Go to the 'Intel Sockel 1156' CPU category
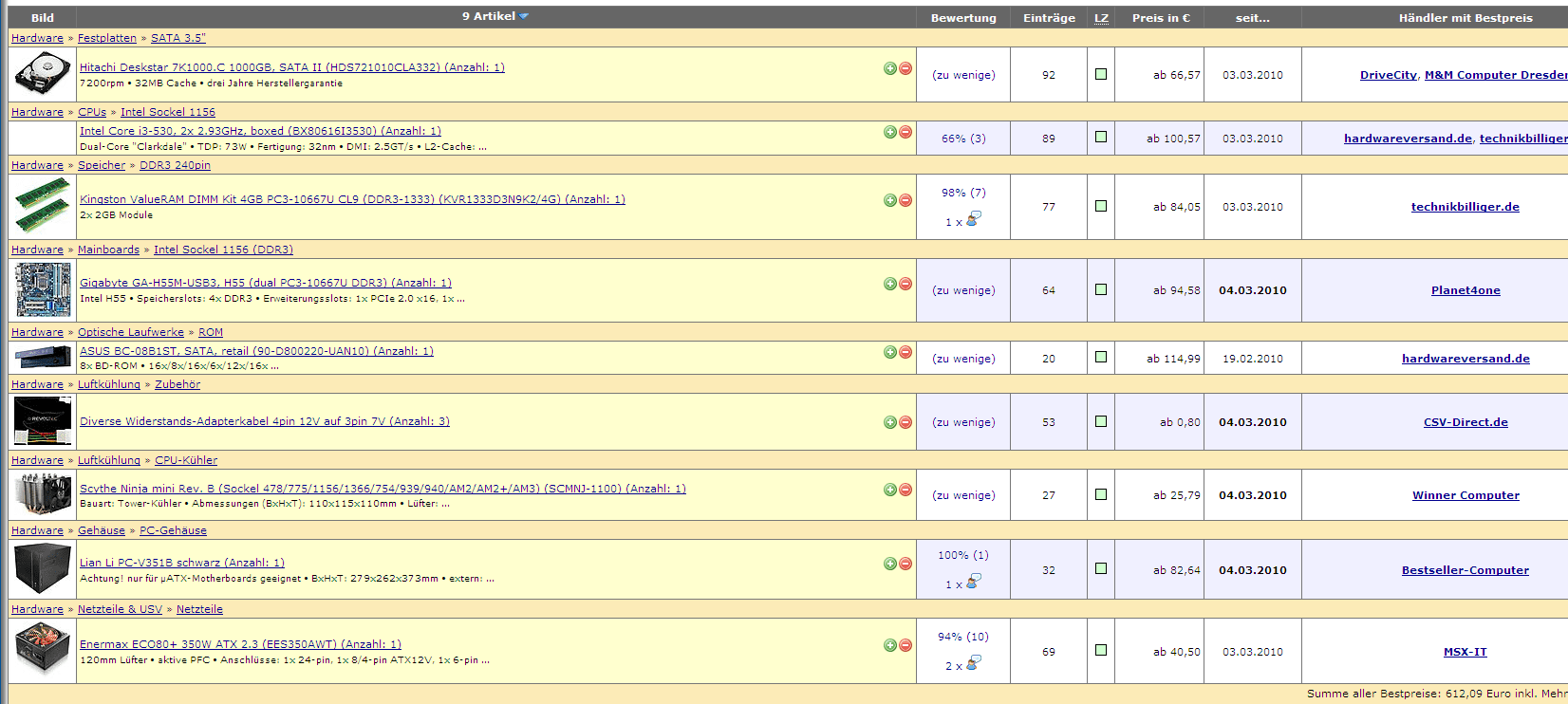1568x704 pixels. point(168,112)
